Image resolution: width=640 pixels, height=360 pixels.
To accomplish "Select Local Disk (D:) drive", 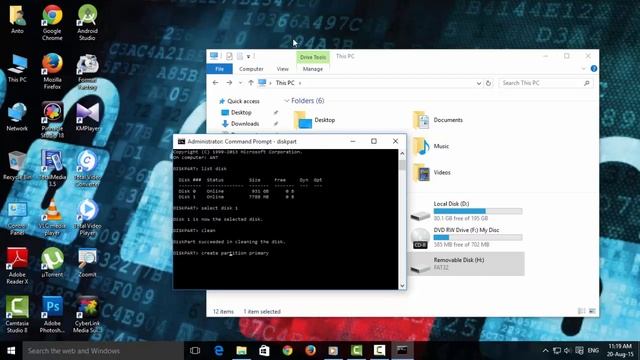I will click(x=466, y=211).
